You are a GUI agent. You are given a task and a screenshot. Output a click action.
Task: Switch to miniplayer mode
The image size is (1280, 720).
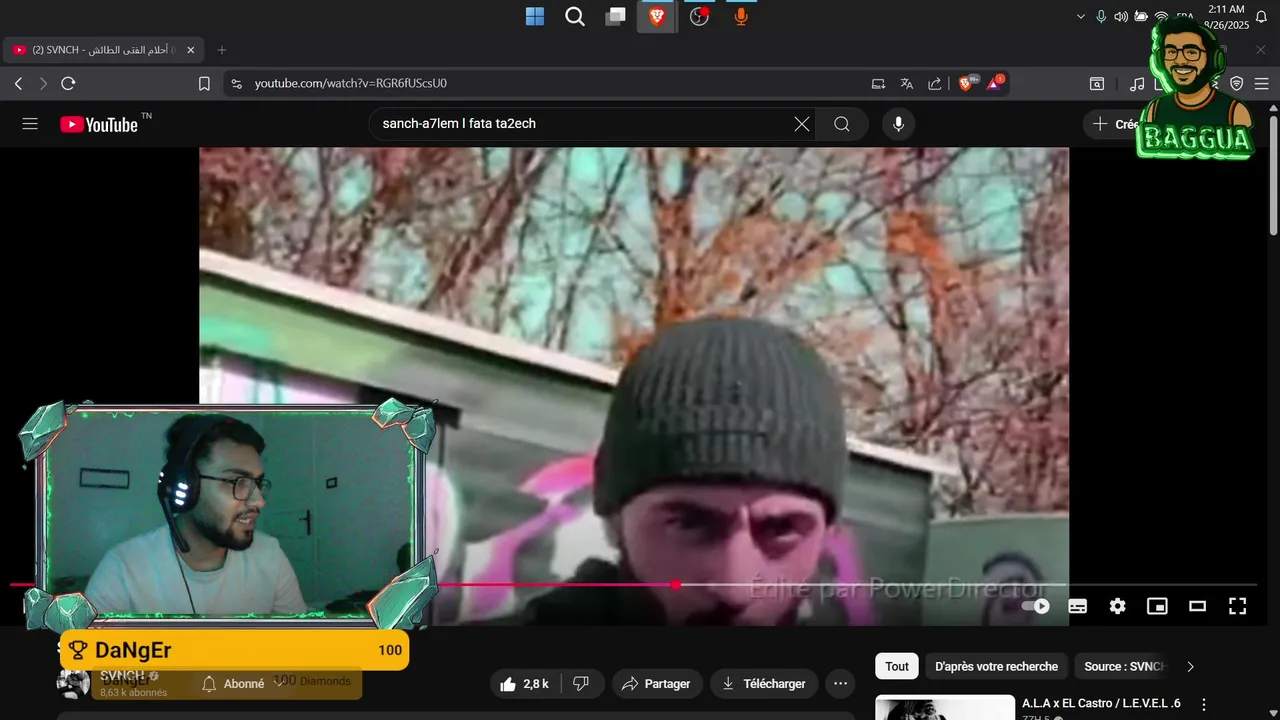[1157, 606]
